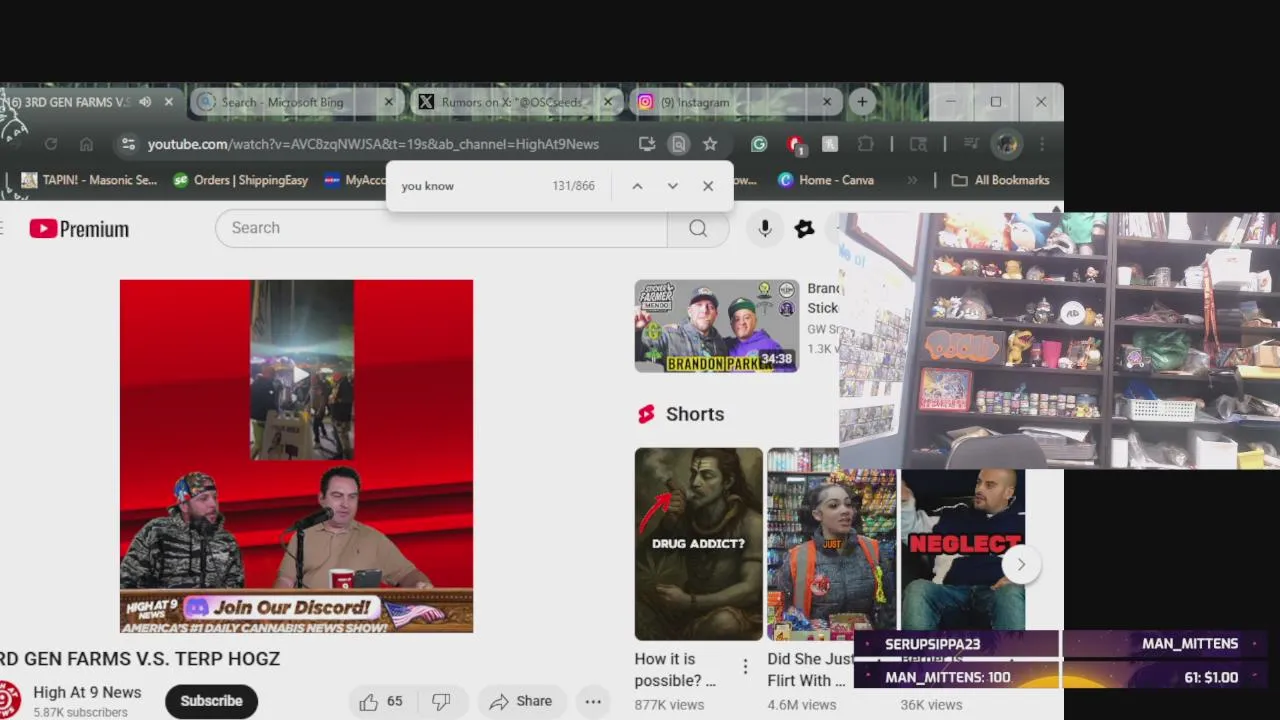The height and width of the screenshot is (720, 1280).
Task: Mute the 3RD GEN FARMS tab audio icon
Action: [145, 102]
